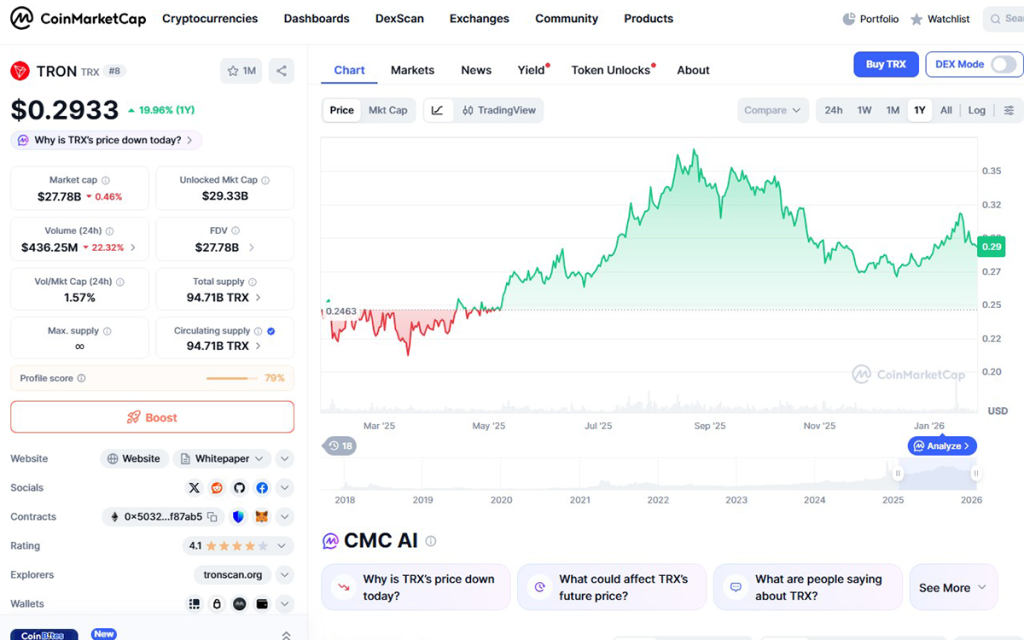Screen dimensions: 1024x640
Task: Open the Compare dropdown
Action: [773, 110]
